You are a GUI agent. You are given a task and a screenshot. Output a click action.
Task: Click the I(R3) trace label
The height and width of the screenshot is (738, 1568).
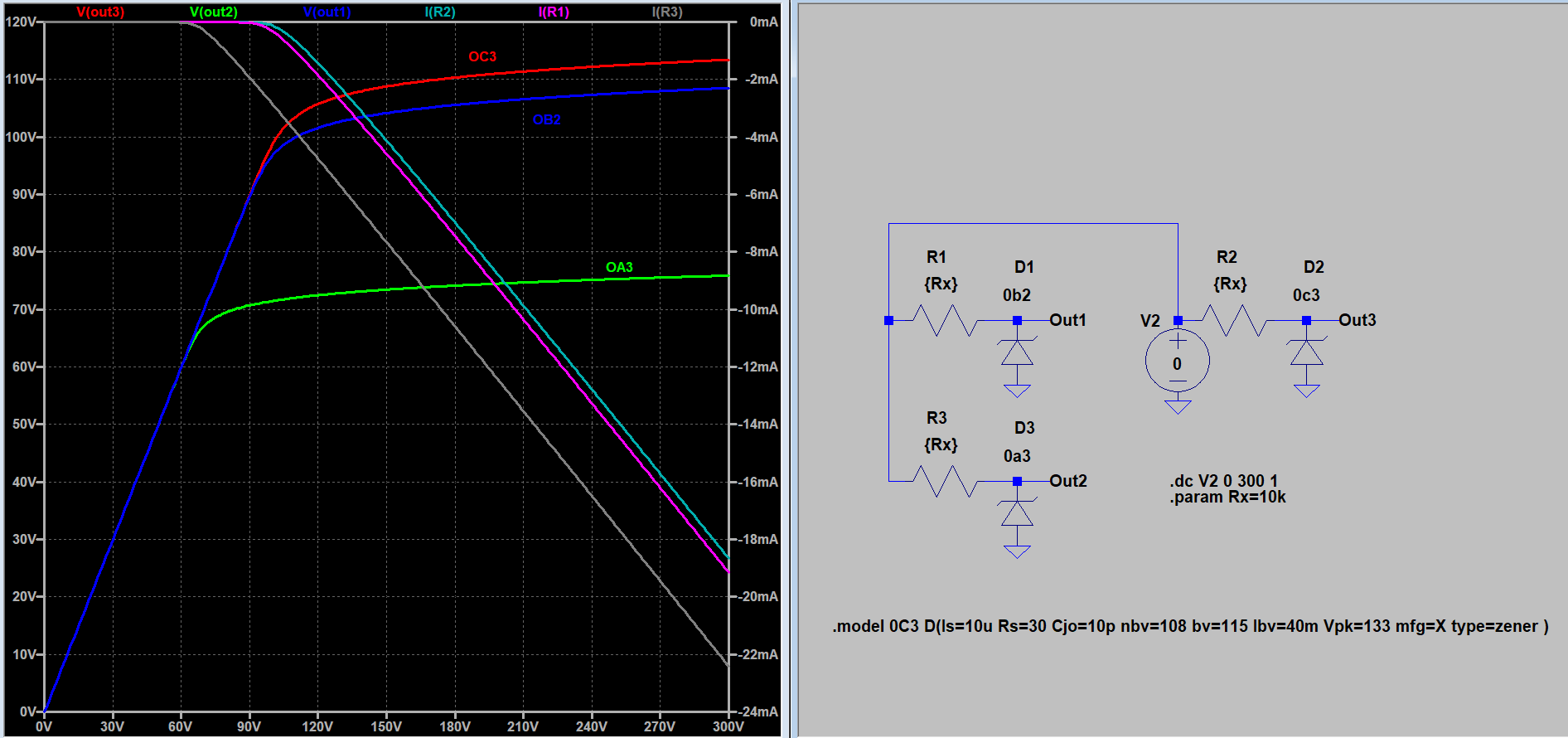667,12
